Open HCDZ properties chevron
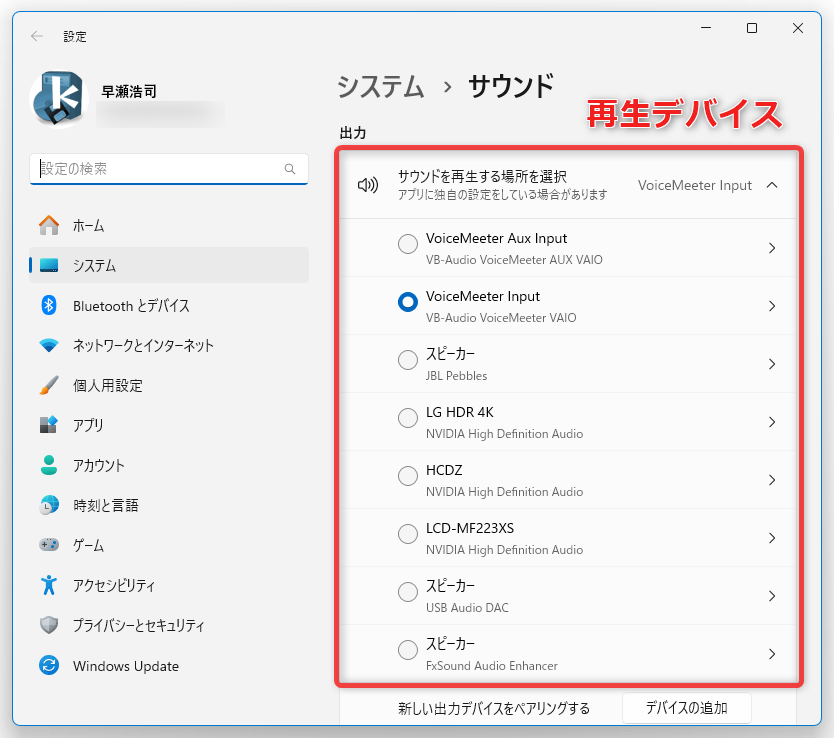This screenshot has width=834, height=738. 772,480
